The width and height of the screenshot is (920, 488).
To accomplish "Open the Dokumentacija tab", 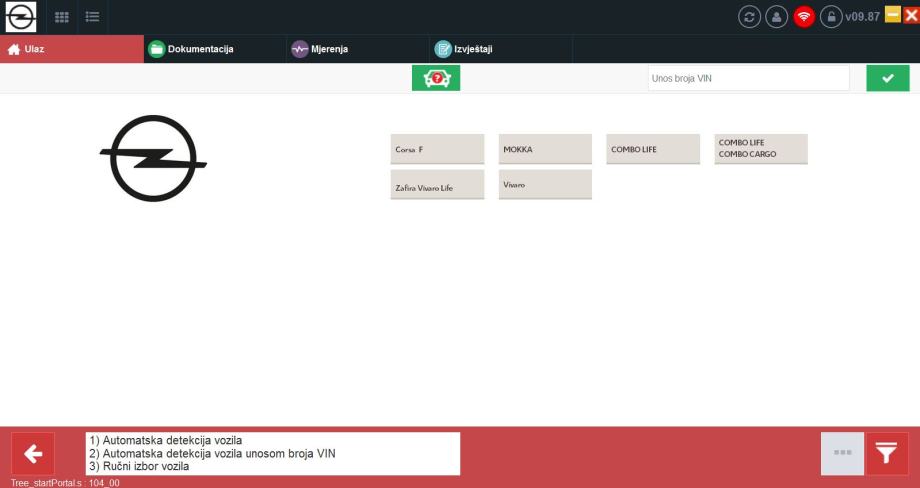I will 215,49.
